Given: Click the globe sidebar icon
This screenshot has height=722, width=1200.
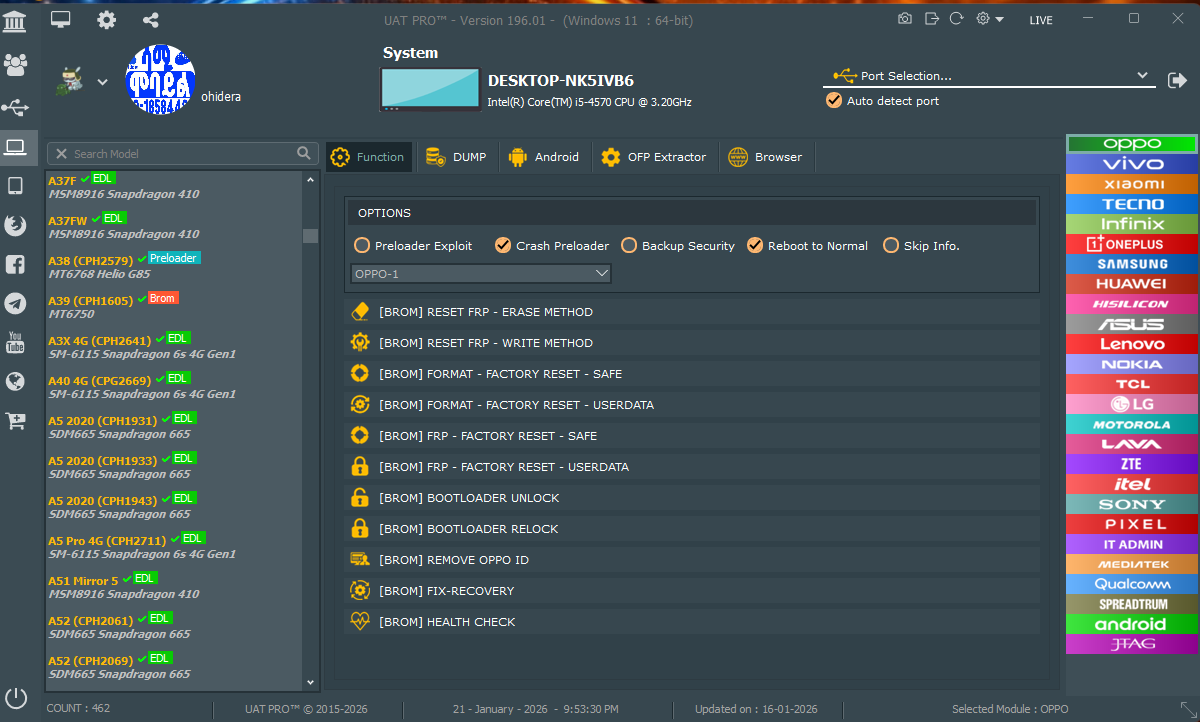Looking at the screenshot, I should [x=15, y=381].
